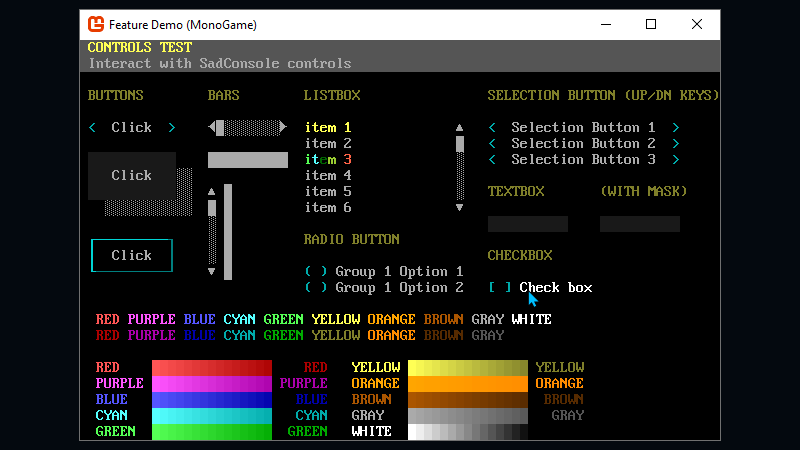Select item 1 in the listbox
The width and height of the screenshot is (800, 450).
pyautogui.click(x=328, y=127)
